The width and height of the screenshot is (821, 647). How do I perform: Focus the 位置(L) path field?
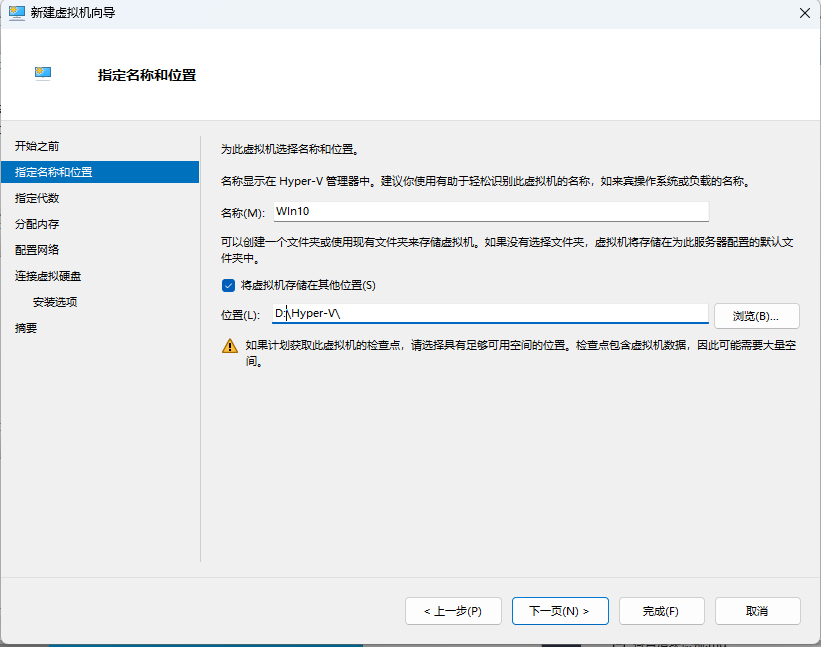click(490, 314)
